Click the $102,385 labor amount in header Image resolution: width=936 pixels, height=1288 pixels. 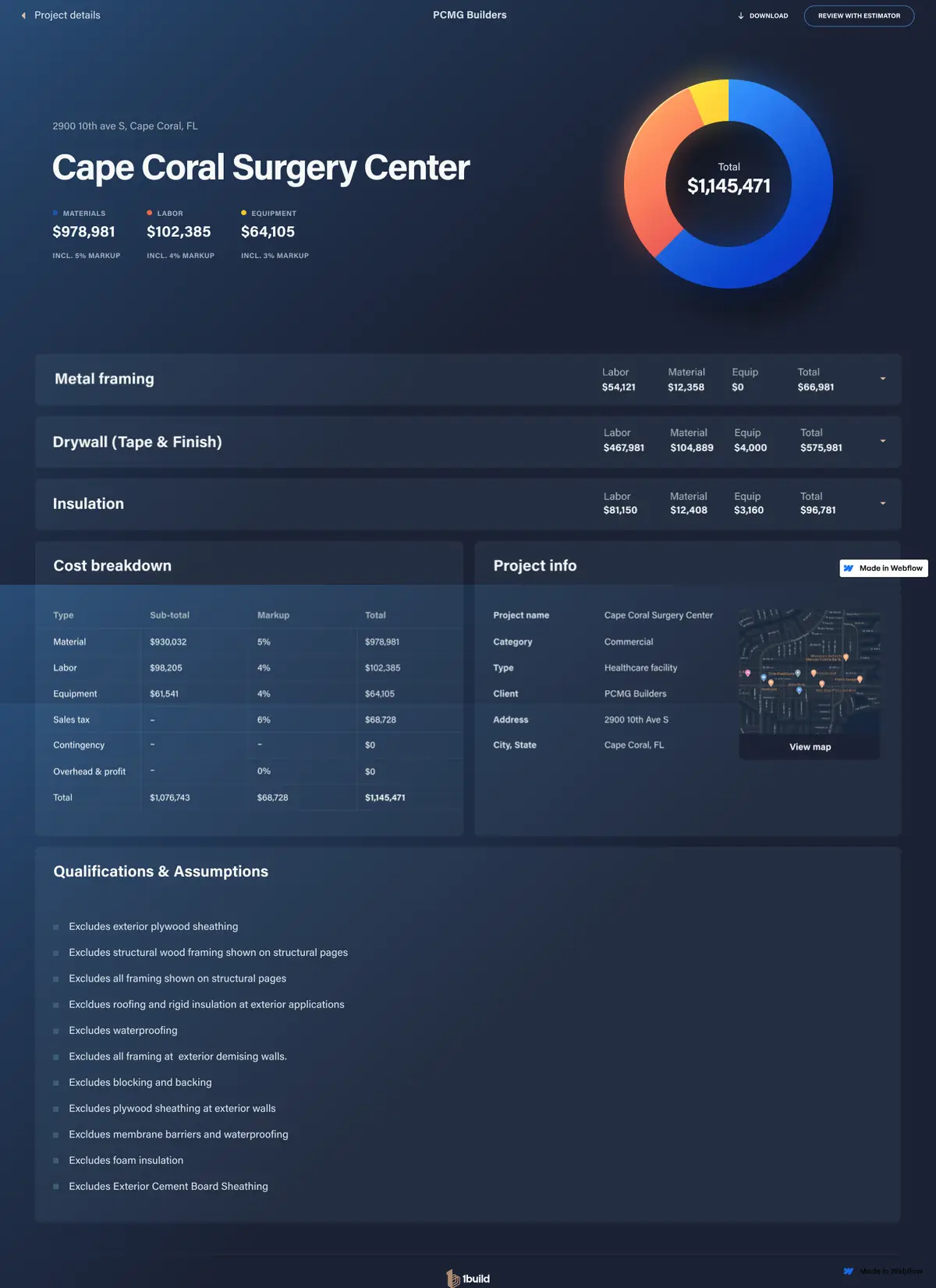(179, 232)
